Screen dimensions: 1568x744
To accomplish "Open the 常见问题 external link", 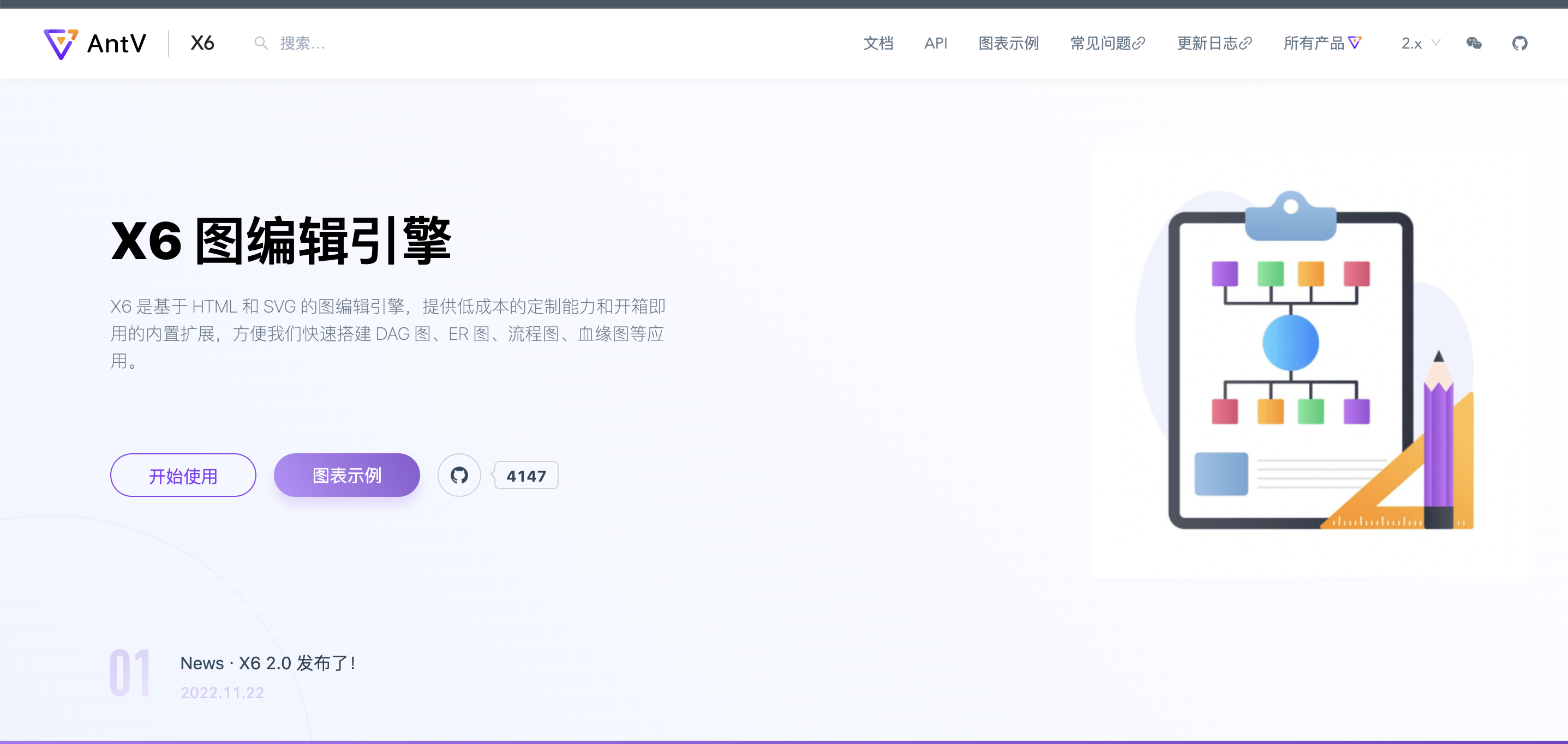I will click(1108, 43).
